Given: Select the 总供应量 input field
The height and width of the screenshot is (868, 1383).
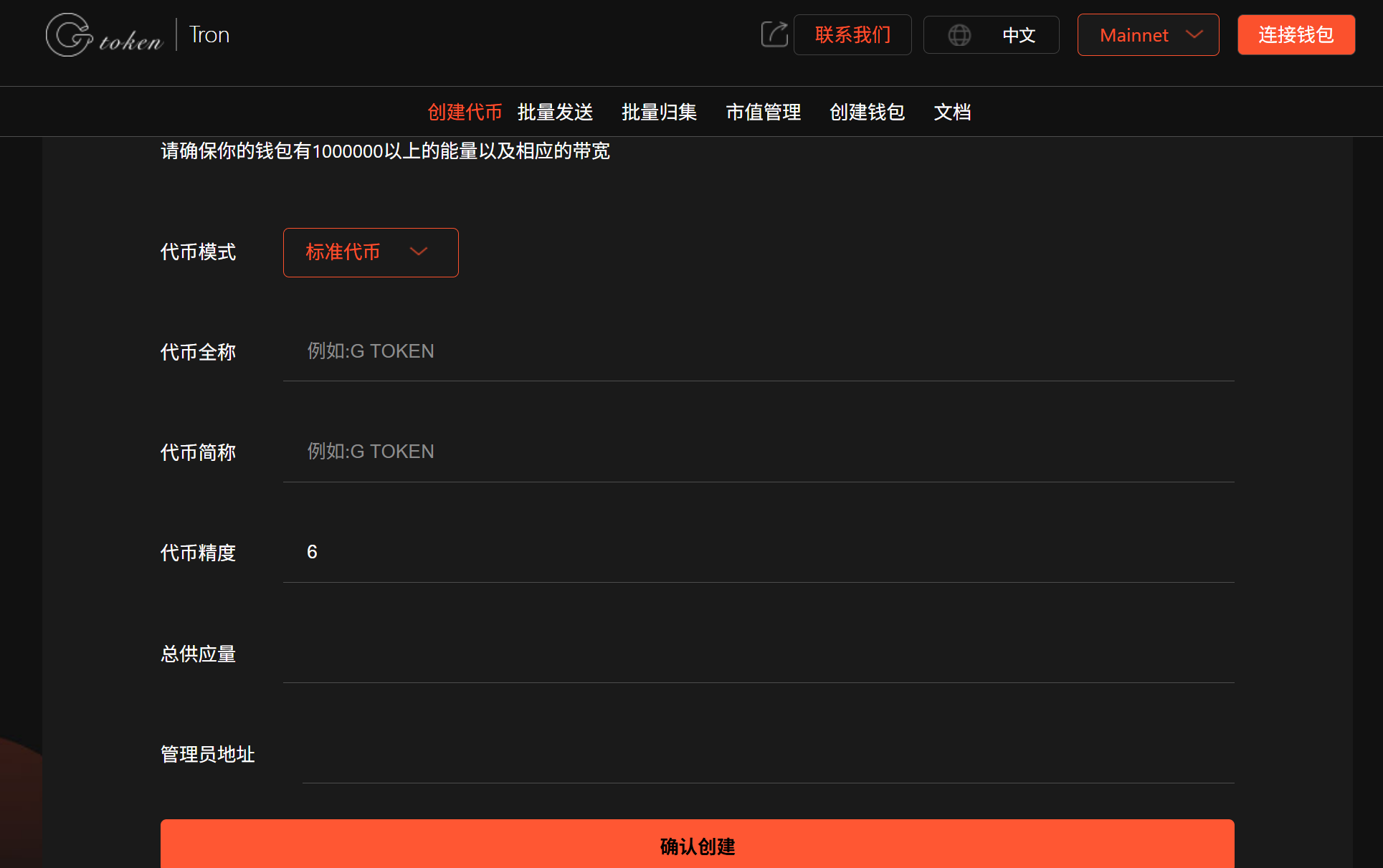Looking at the screenshot, I should (758, 653).
